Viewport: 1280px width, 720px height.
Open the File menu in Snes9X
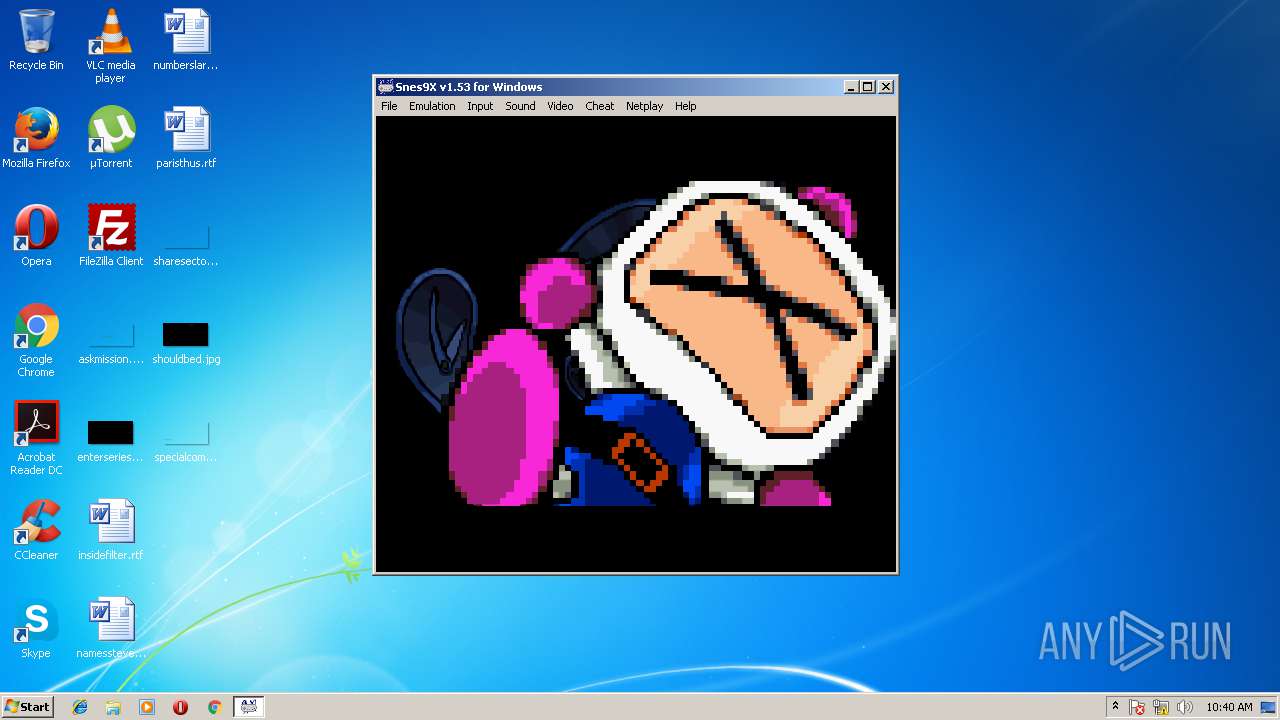[389, 106]
